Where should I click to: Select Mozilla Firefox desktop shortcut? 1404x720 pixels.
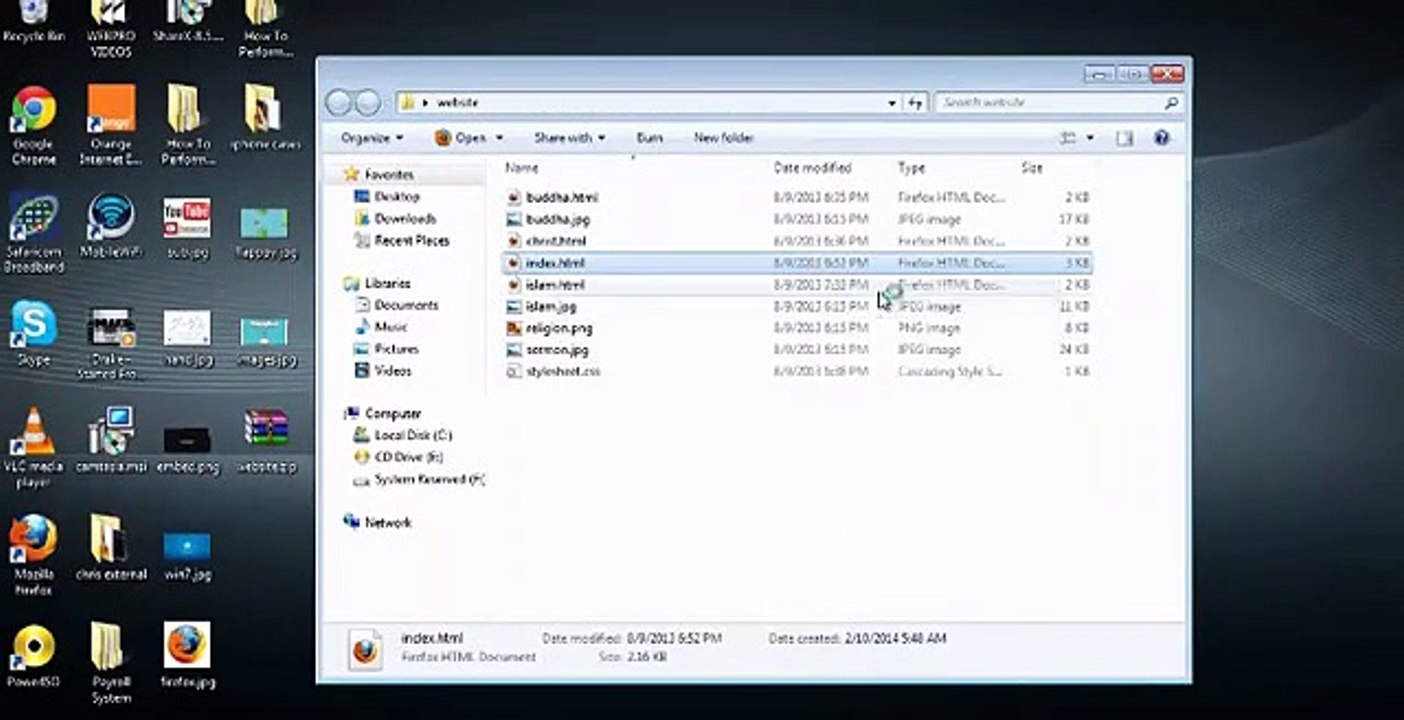[x=33, y=555]
